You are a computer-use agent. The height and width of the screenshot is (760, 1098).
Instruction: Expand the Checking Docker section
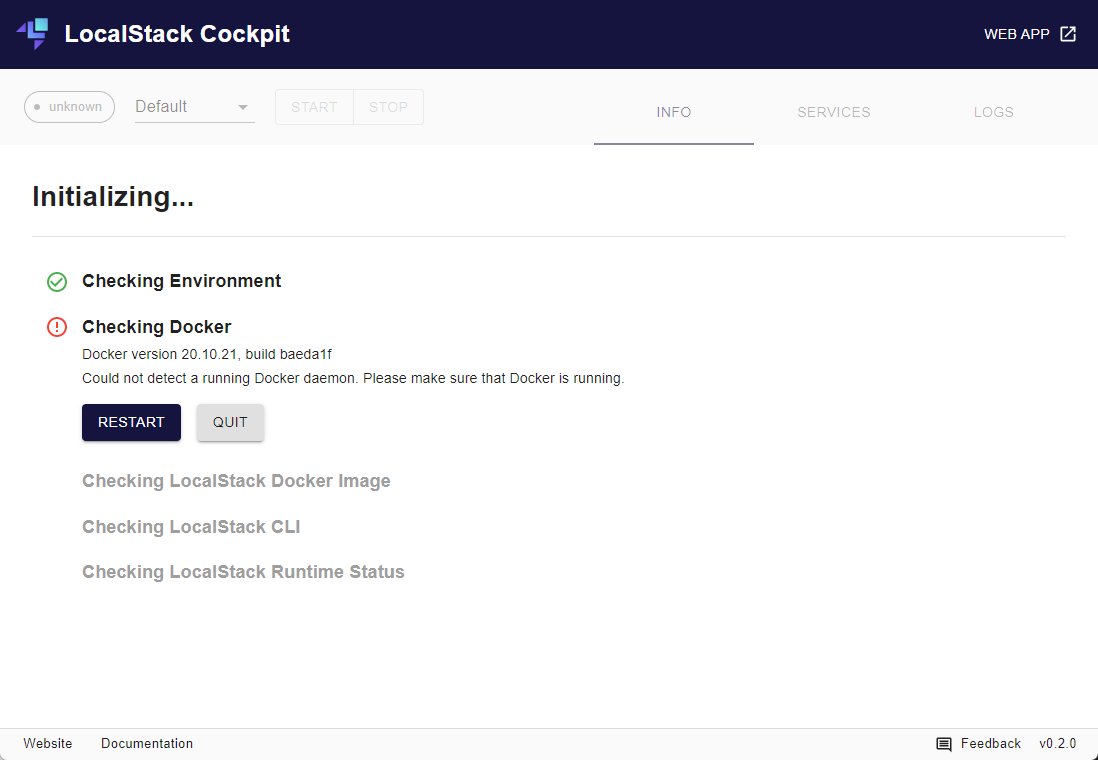tap(156, 327)
